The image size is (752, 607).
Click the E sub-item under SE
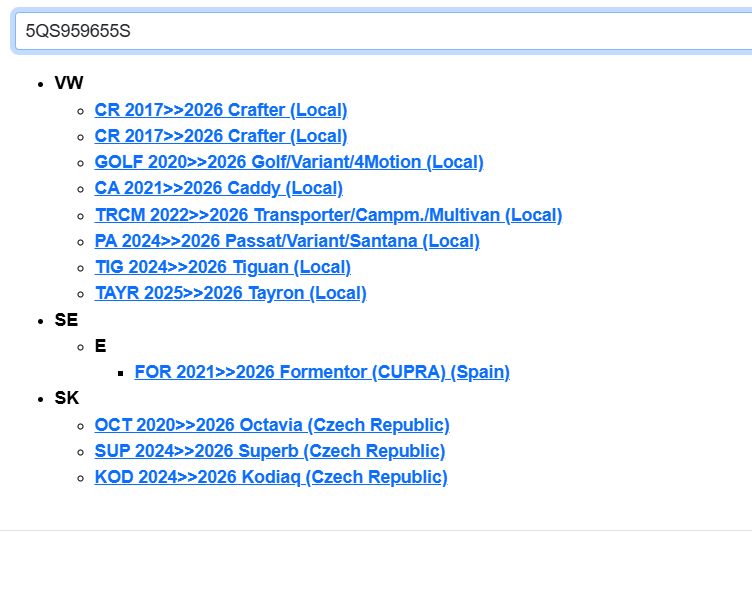100,346
